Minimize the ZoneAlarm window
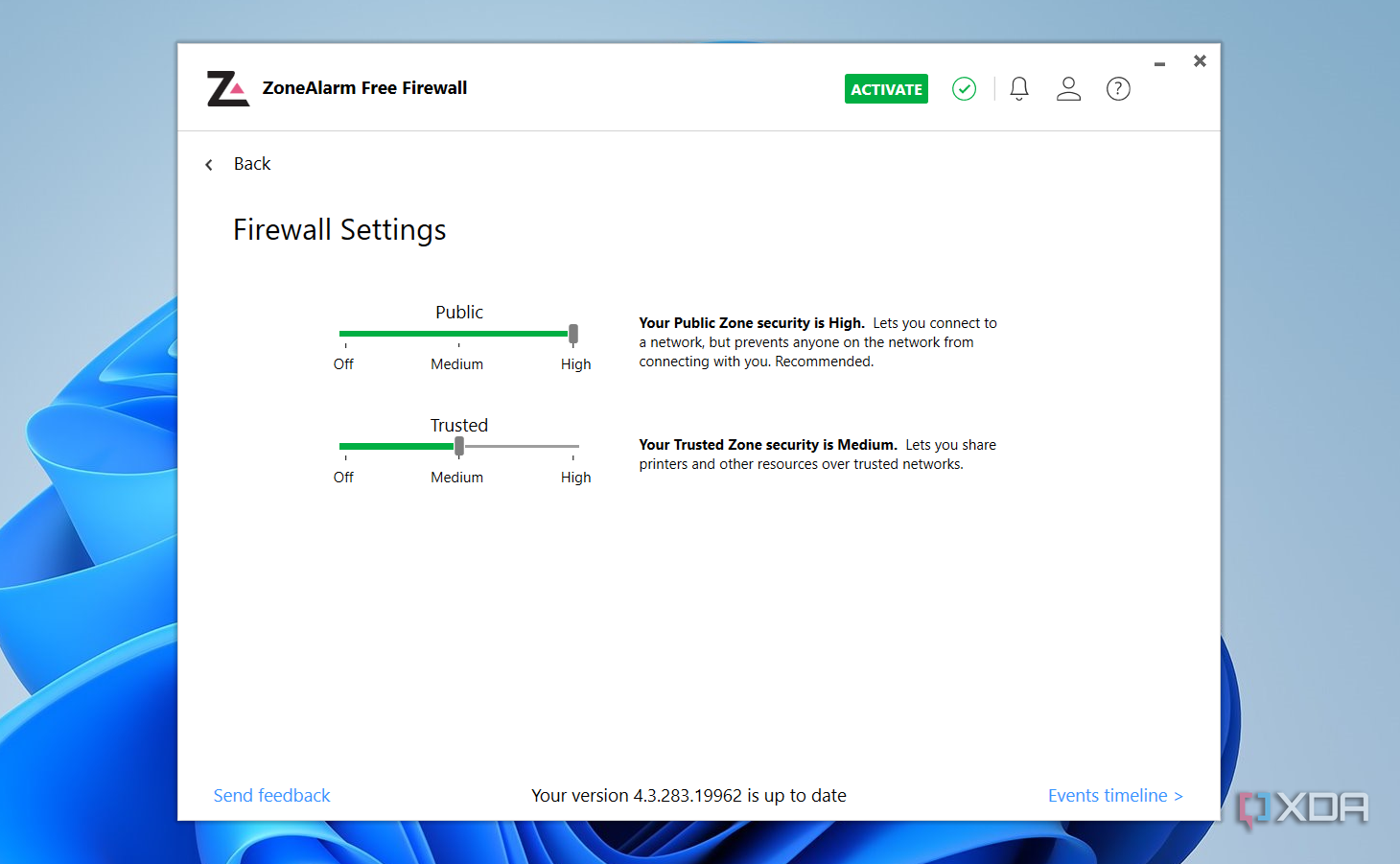 point(1159,63)
